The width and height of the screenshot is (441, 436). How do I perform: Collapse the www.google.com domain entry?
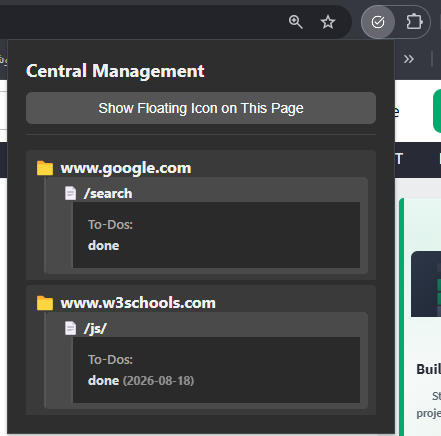click(x=126, y=168)
